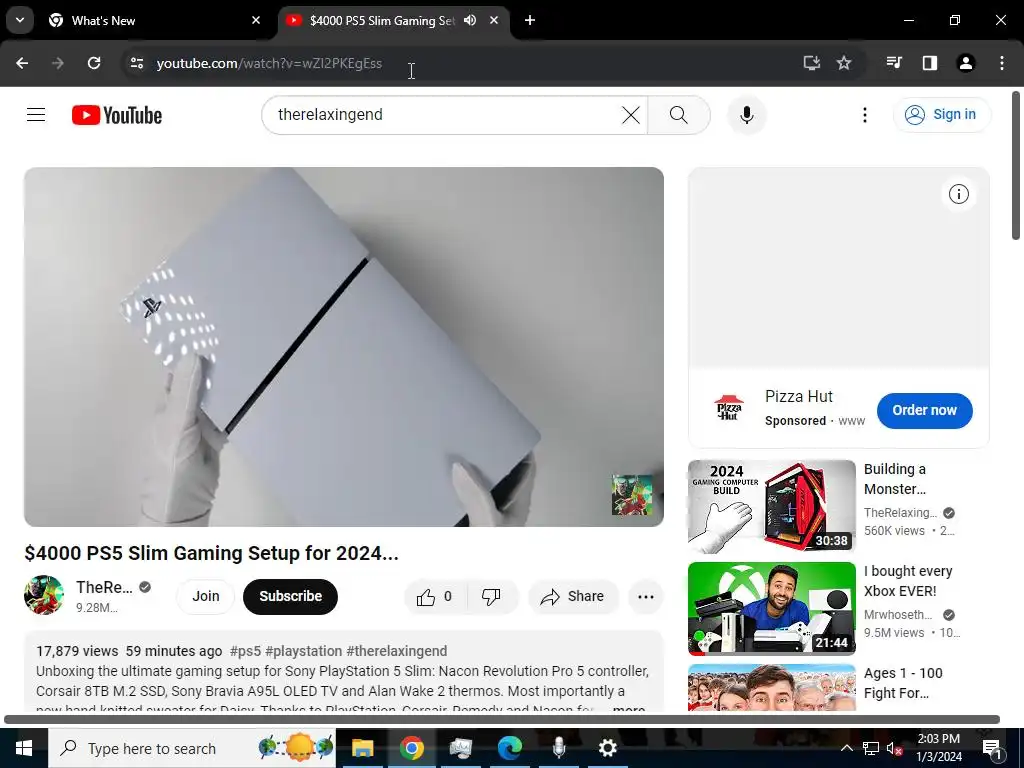Open Chrome three-dot menu
This screenshot has height=768, width=1024.
pyautogui.click(x=1002, y=63)
